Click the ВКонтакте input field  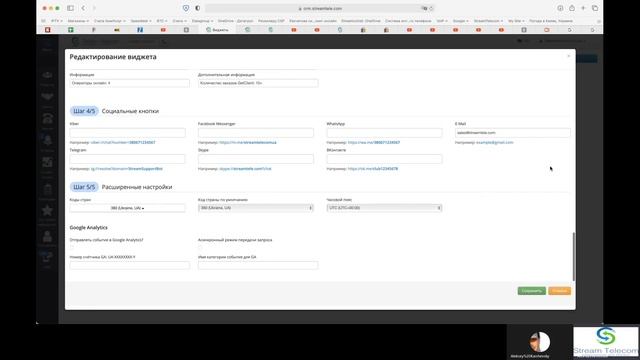tap(384, 159)
